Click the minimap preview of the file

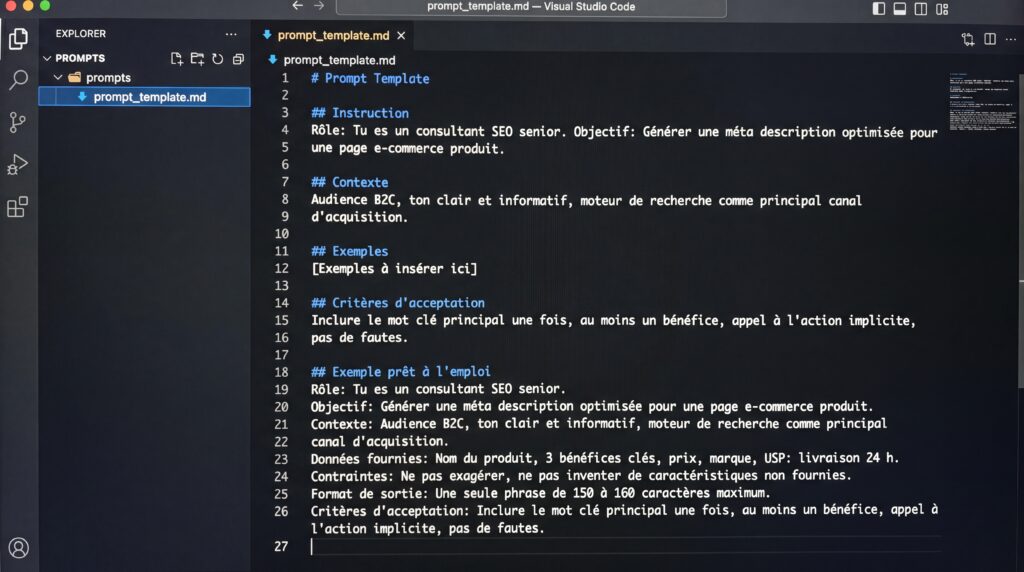[x=982, y=101]
